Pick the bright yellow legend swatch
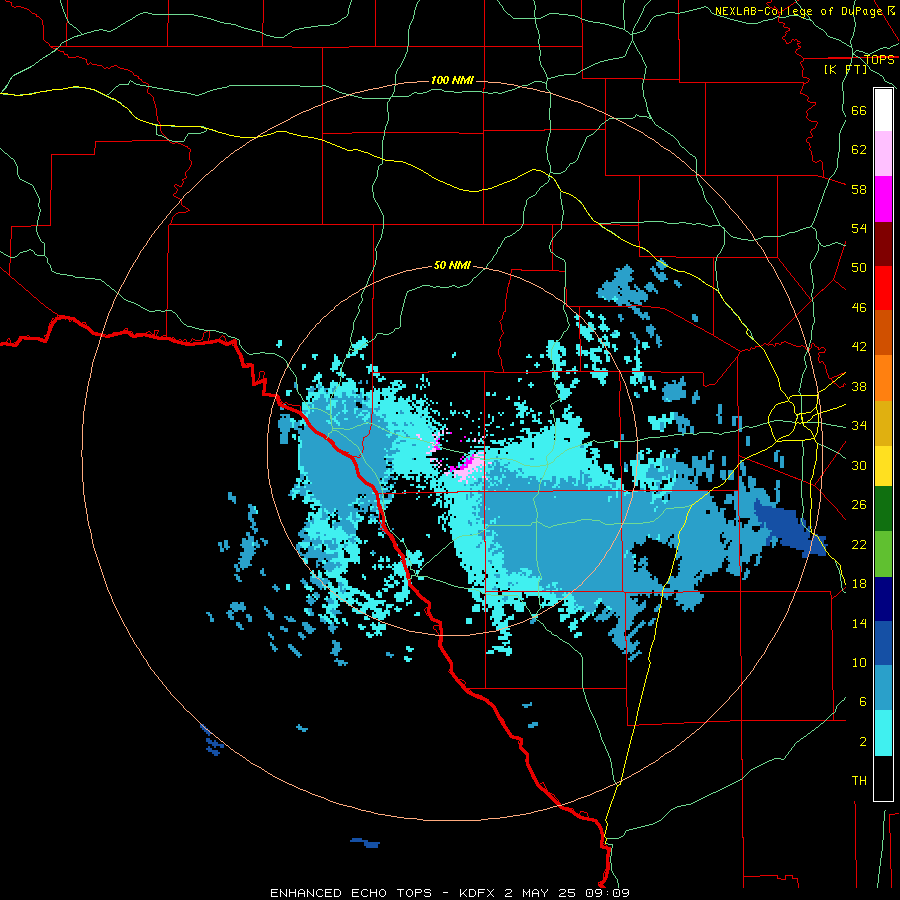The height and width of the screenshot is (900, 900). point(883,466)
